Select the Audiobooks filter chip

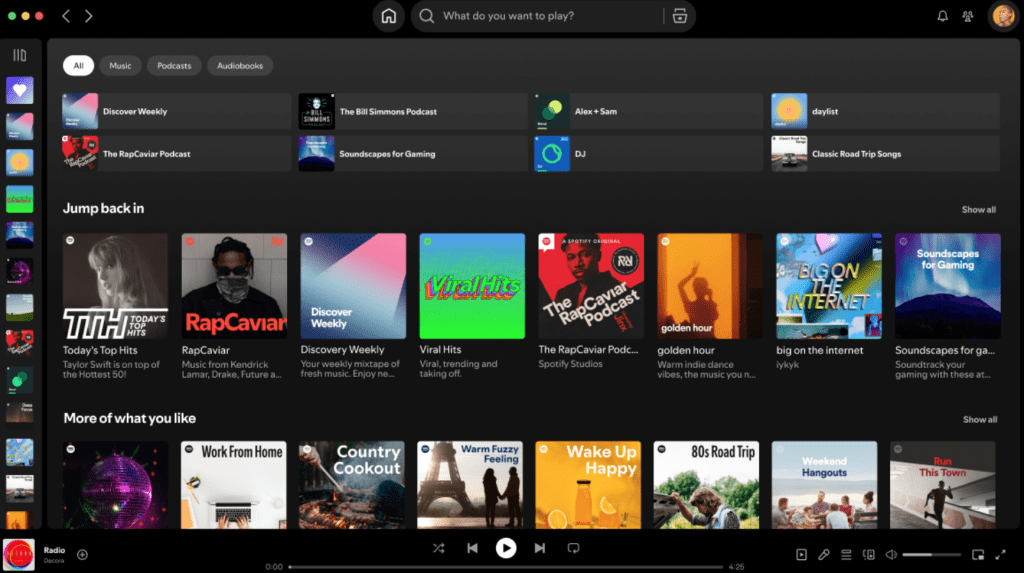click(240, 65)
